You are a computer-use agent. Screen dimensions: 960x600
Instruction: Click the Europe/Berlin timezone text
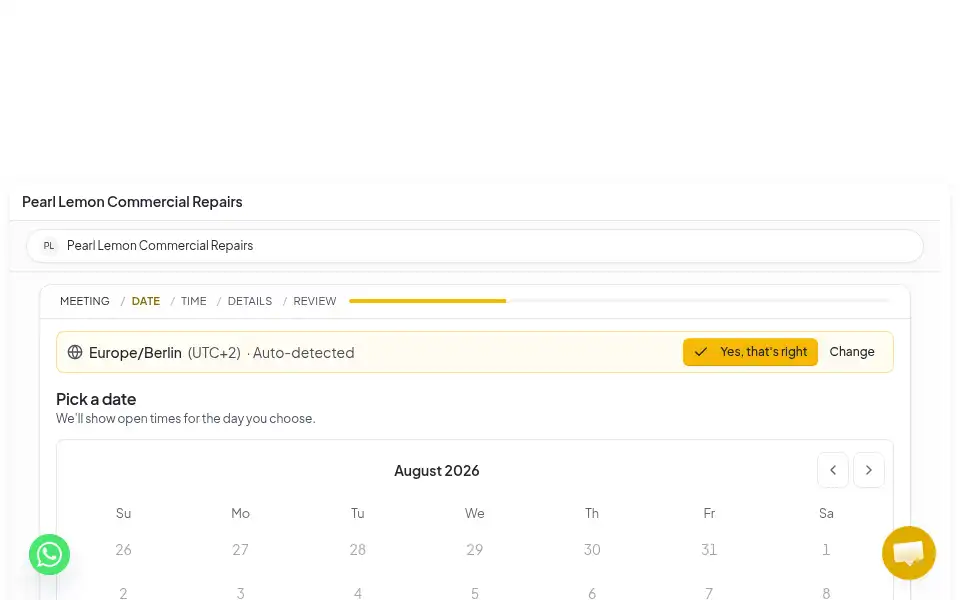tap(135, 353)
